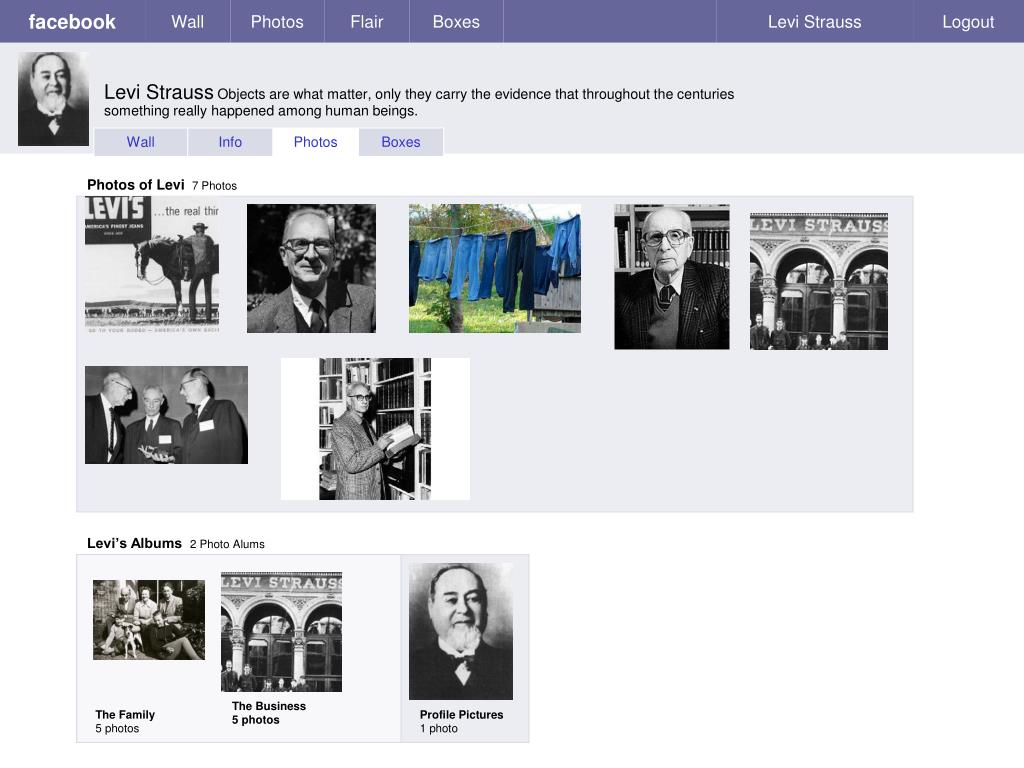Open Levi Strauss building photo in Photos of Levi
The image size is (1024, 768).
click(x=818, y=281)
